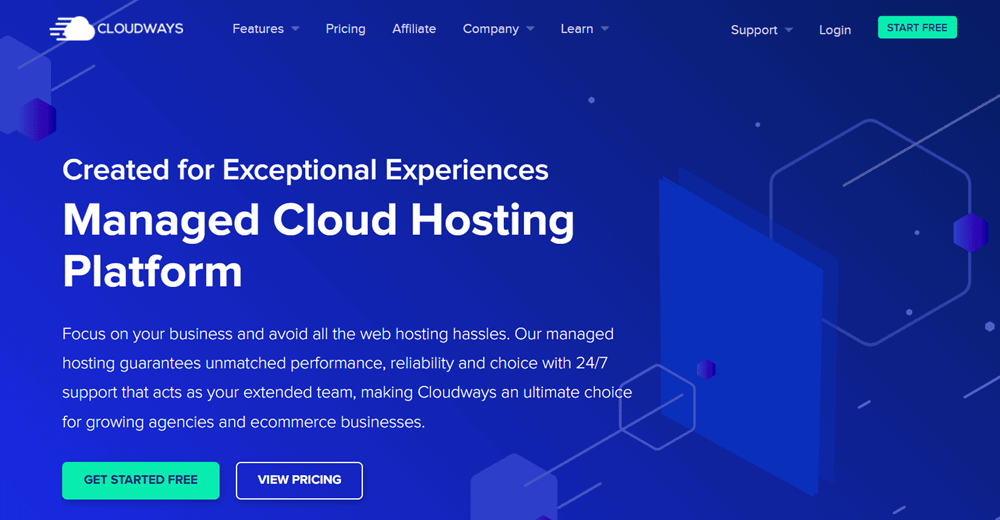The image size is (1000, 520).
Task: Click the GET STARTED FREE button
Action: (141, 480)
